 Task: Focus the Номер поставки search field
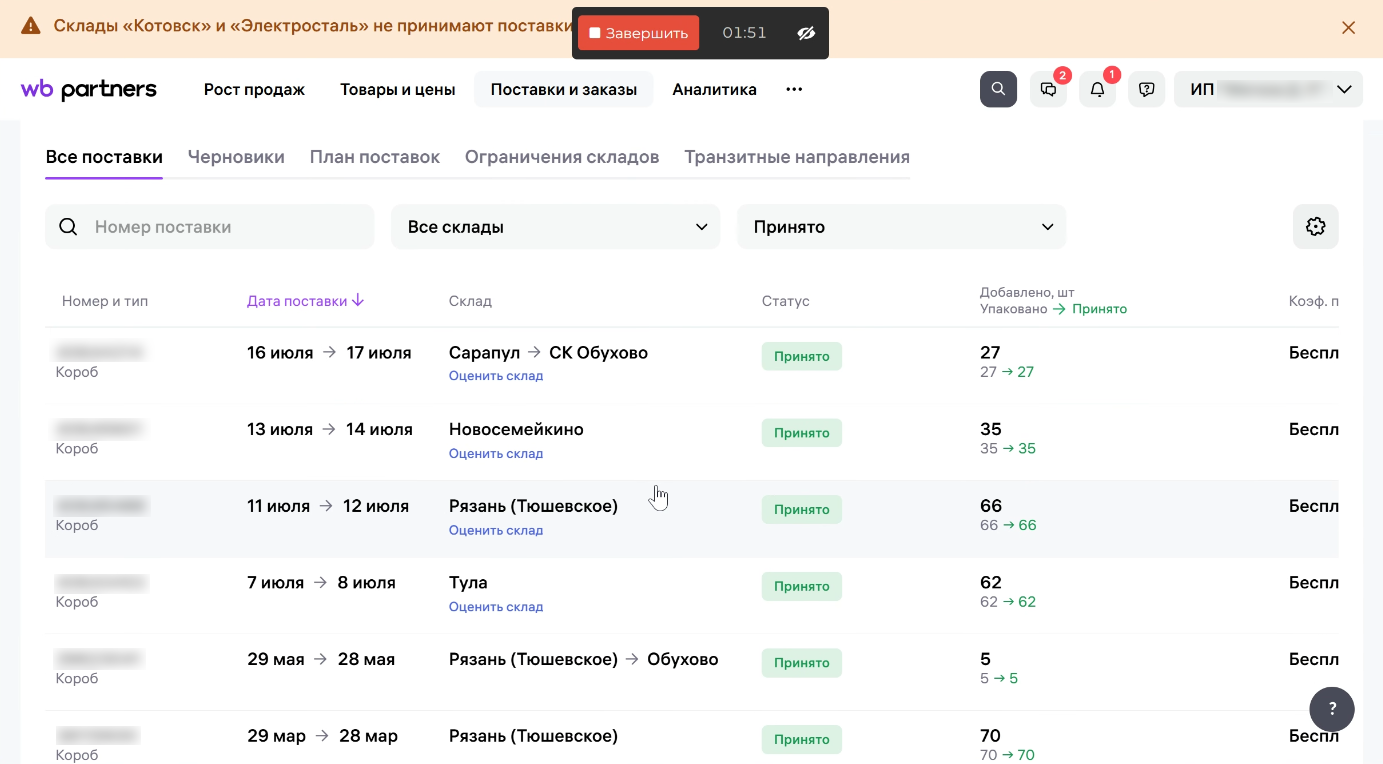(x=210, y=227)
